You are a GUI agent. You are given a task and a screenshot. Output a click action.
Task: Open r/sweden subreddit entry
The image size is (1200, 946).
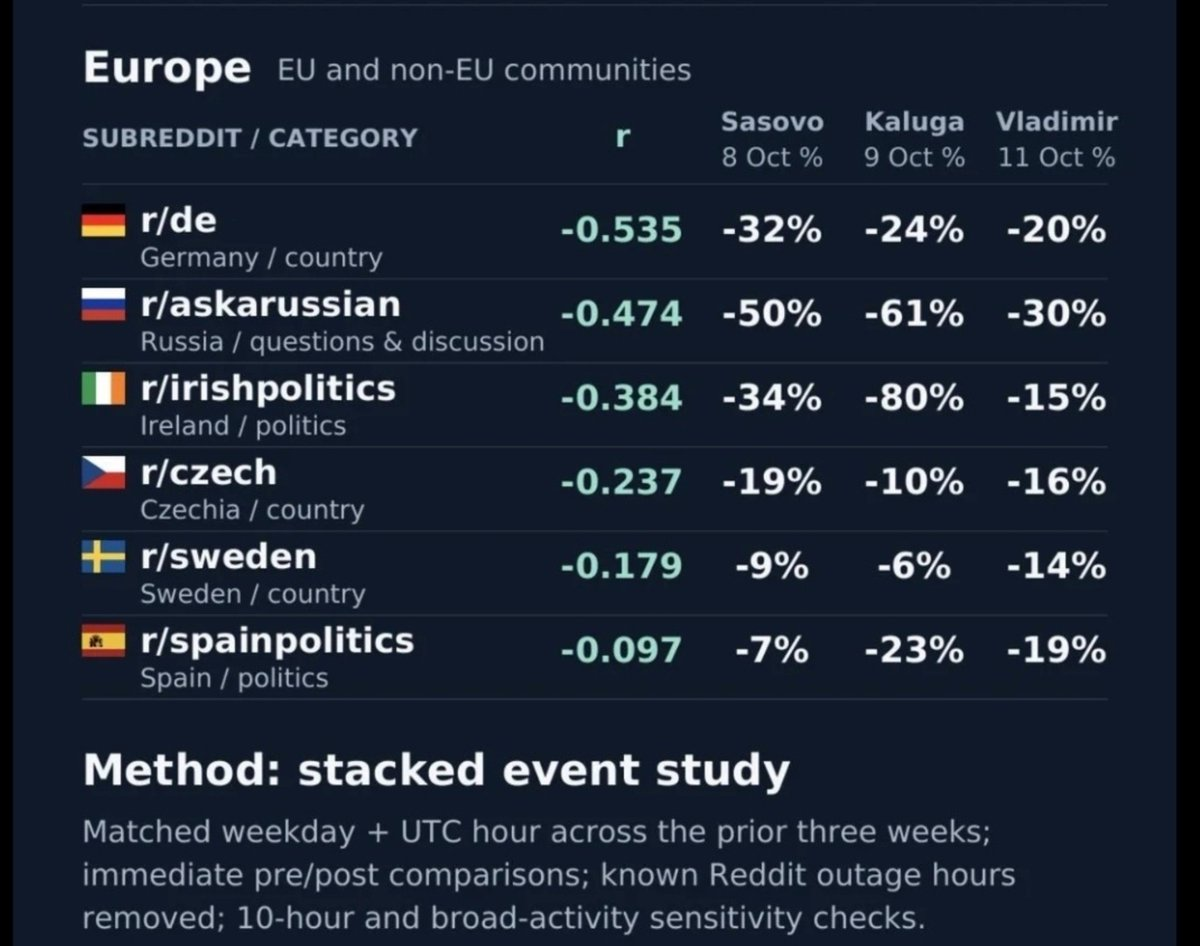(x=228, y=556)
